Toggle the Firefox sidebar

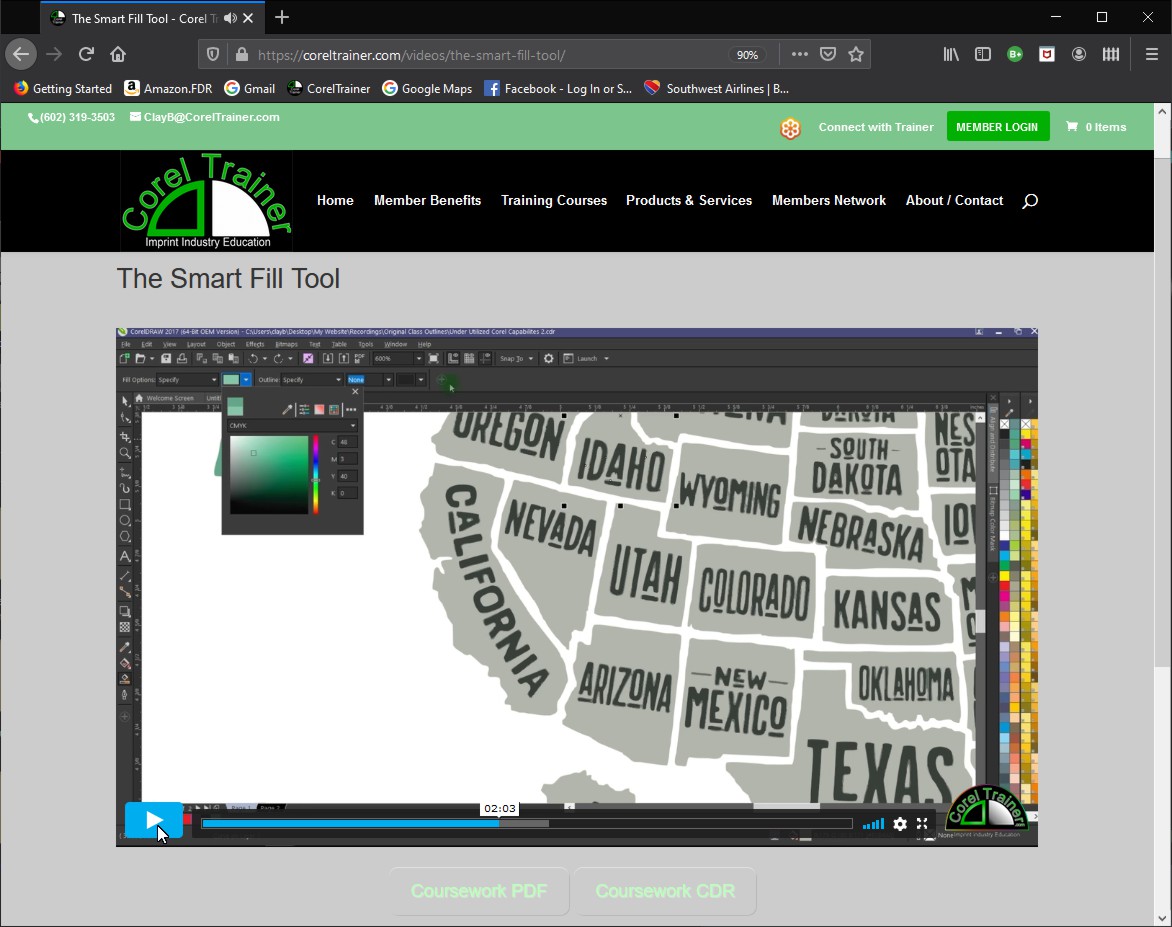point(983,55)
